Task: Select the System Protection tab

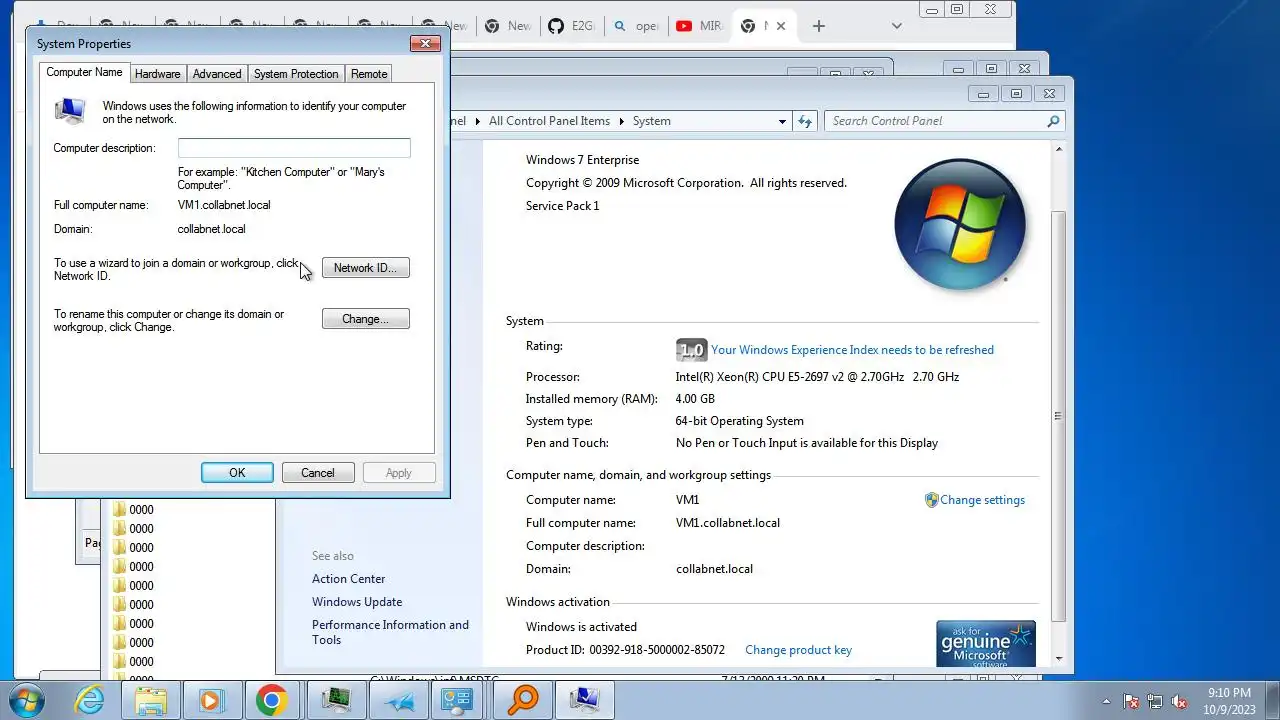Action: pos(296,74)
